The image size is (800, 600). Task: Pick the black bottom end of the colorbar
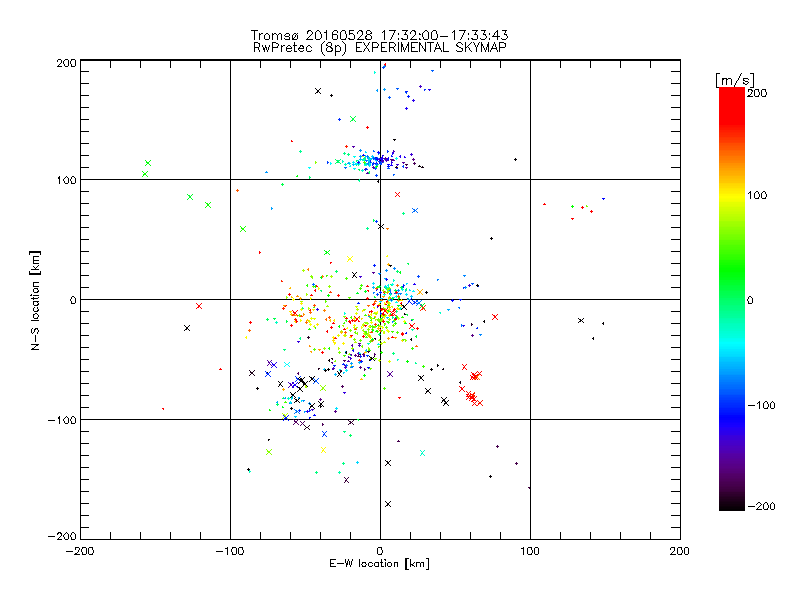732,504
